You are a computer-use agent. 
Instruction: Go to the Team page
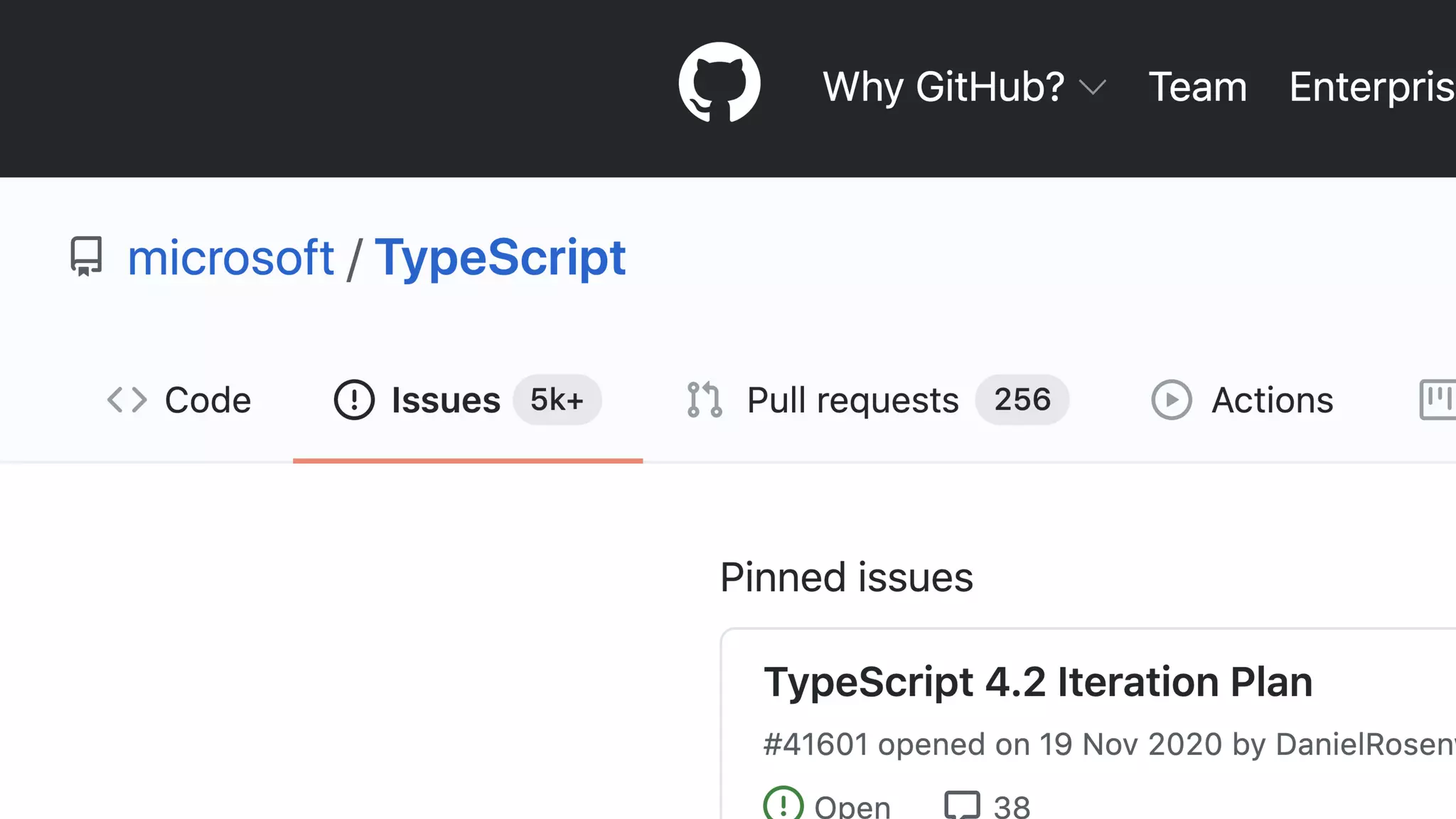click(x=1197, y=87)
